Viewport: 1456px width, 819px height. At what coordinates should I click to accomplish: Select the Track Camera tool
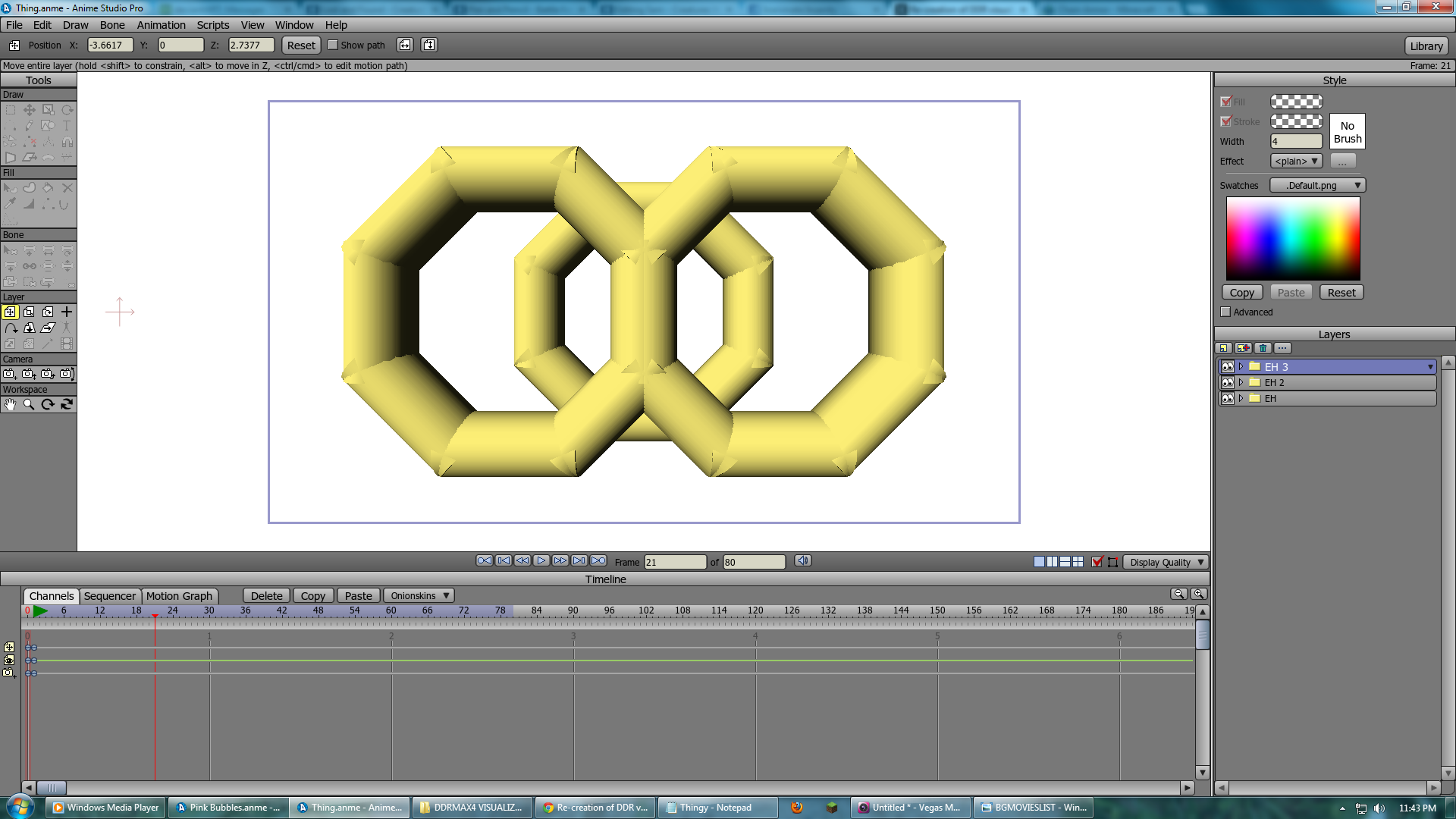(10, 374)
